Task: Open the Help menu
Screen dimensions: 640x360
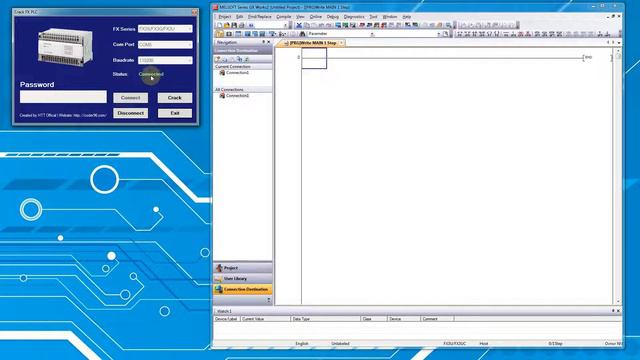Action: 407,17
